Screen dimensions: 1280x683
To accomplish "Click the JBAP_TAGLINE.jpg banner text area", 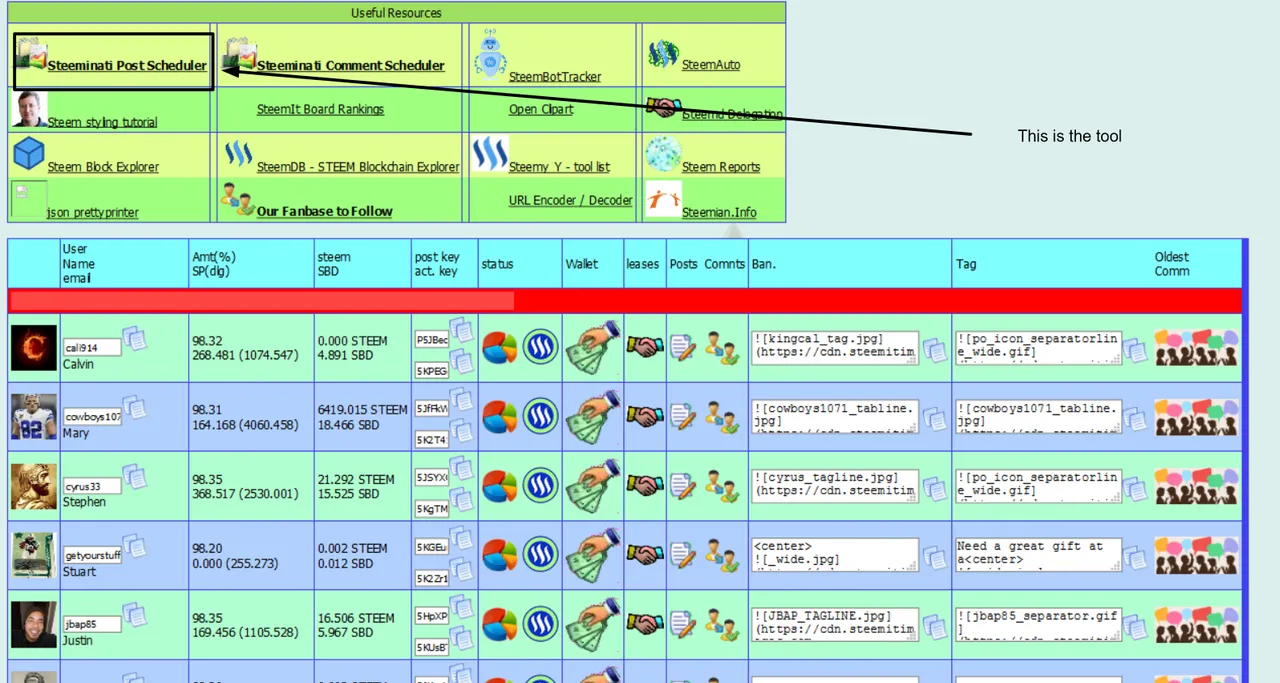I will point(835,624).
